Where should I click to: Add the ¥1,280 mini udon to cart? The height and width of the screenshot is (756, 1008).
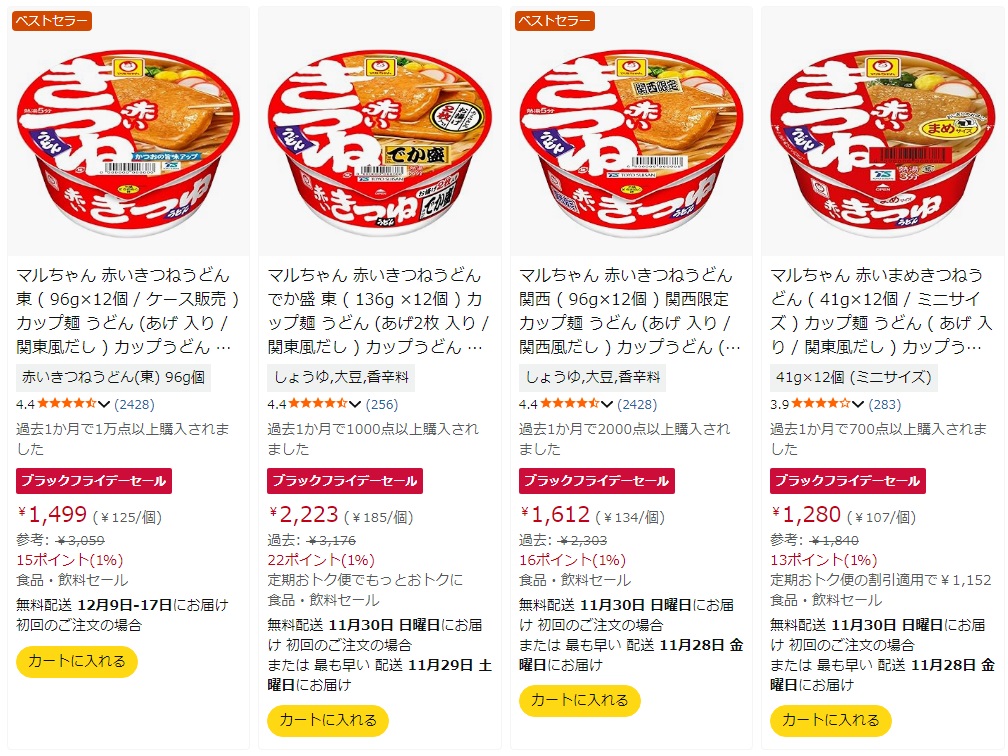coord(831,721)
